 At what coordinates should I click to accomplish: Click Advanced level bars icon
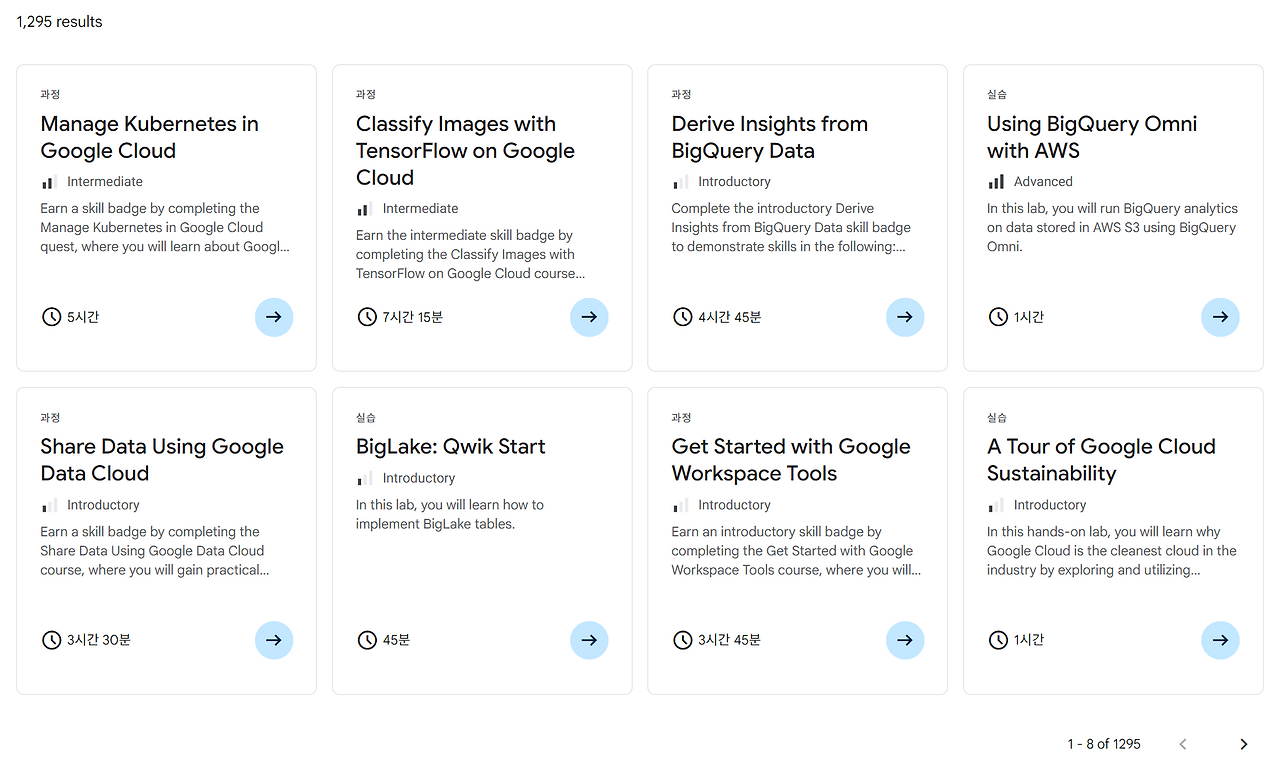point(996,182)
